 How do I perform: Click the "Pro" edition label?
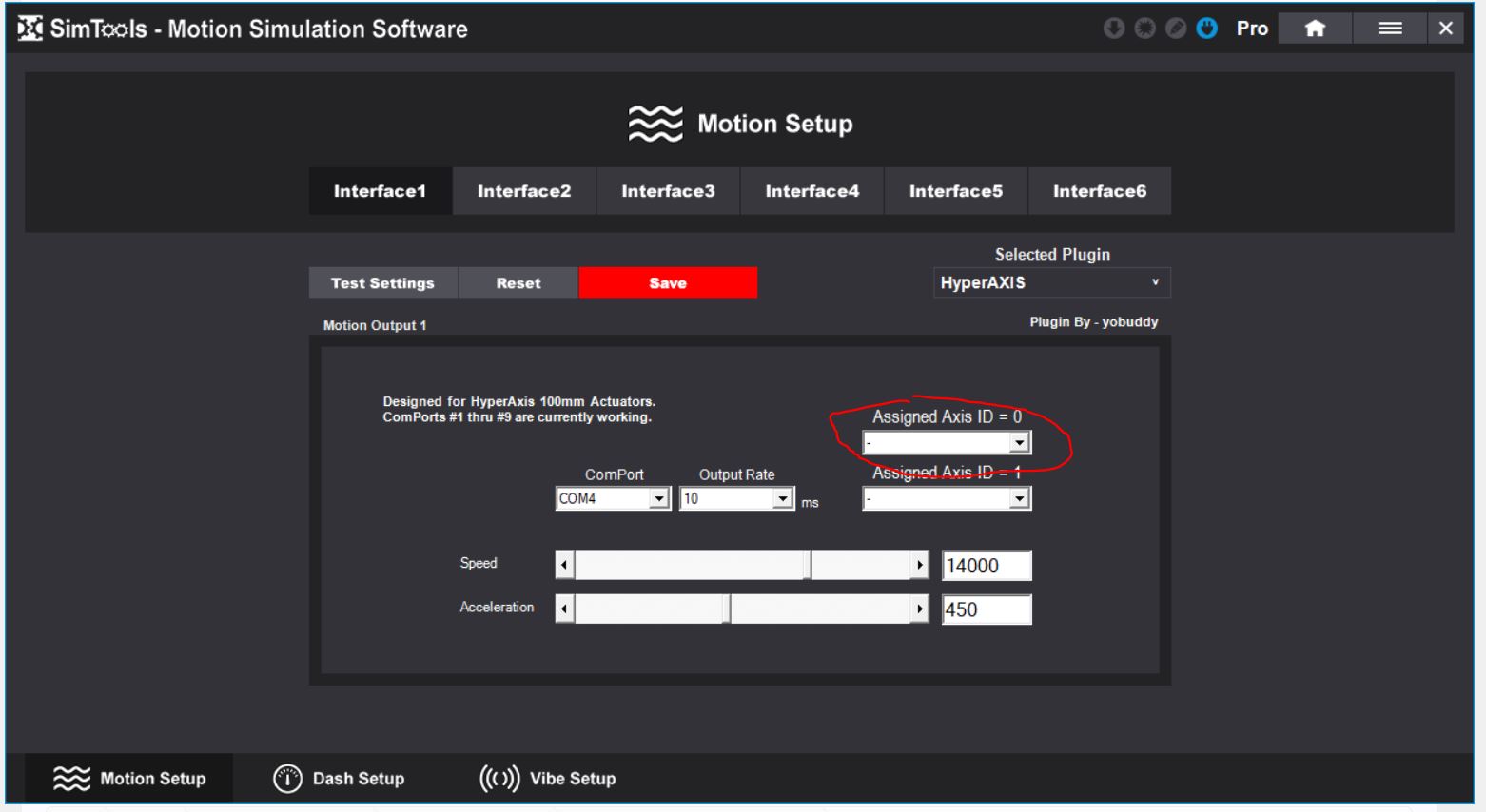[x=1252, y=29]
